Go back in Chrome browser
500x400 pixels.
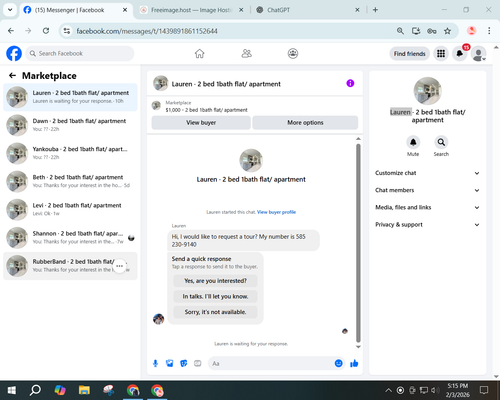point(11,31)
